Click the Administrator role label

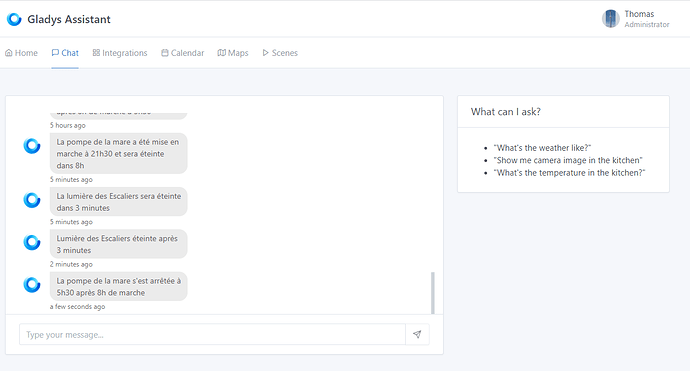point(647,25)
